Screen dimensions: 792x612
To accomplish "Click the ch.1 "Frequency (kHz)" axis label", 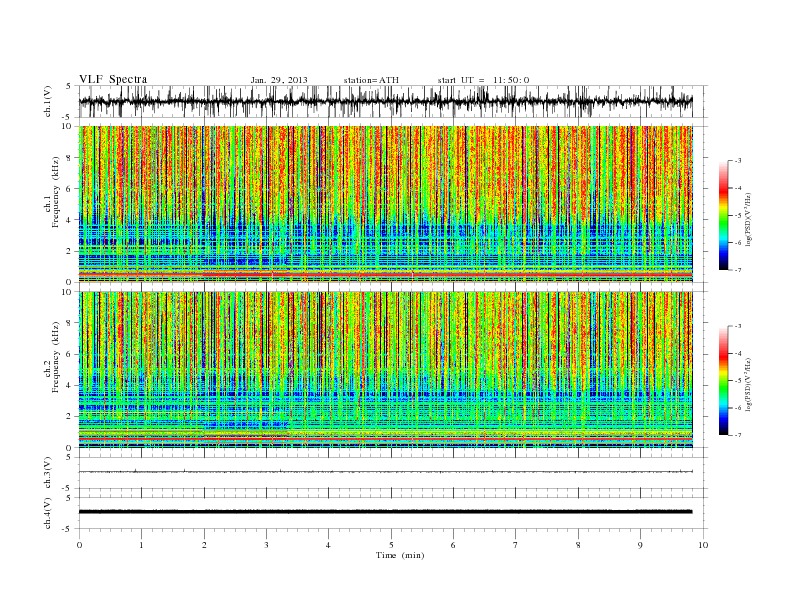I will pos(56,192).
